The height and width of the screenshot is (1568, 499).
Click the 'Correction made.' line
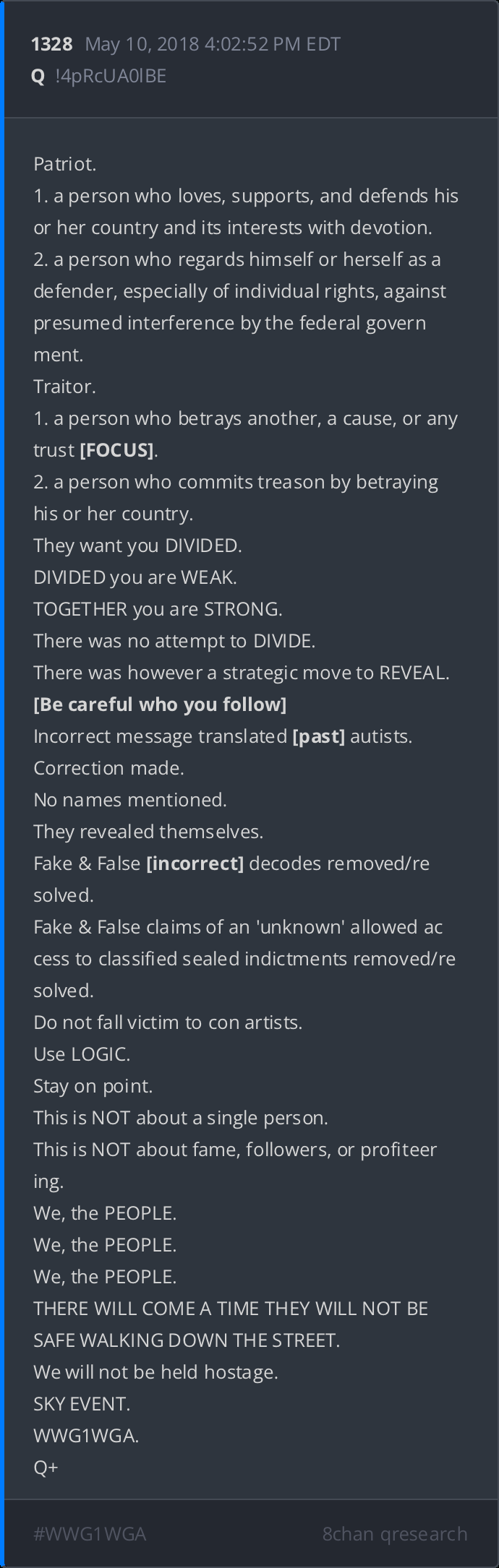[108, 768]
